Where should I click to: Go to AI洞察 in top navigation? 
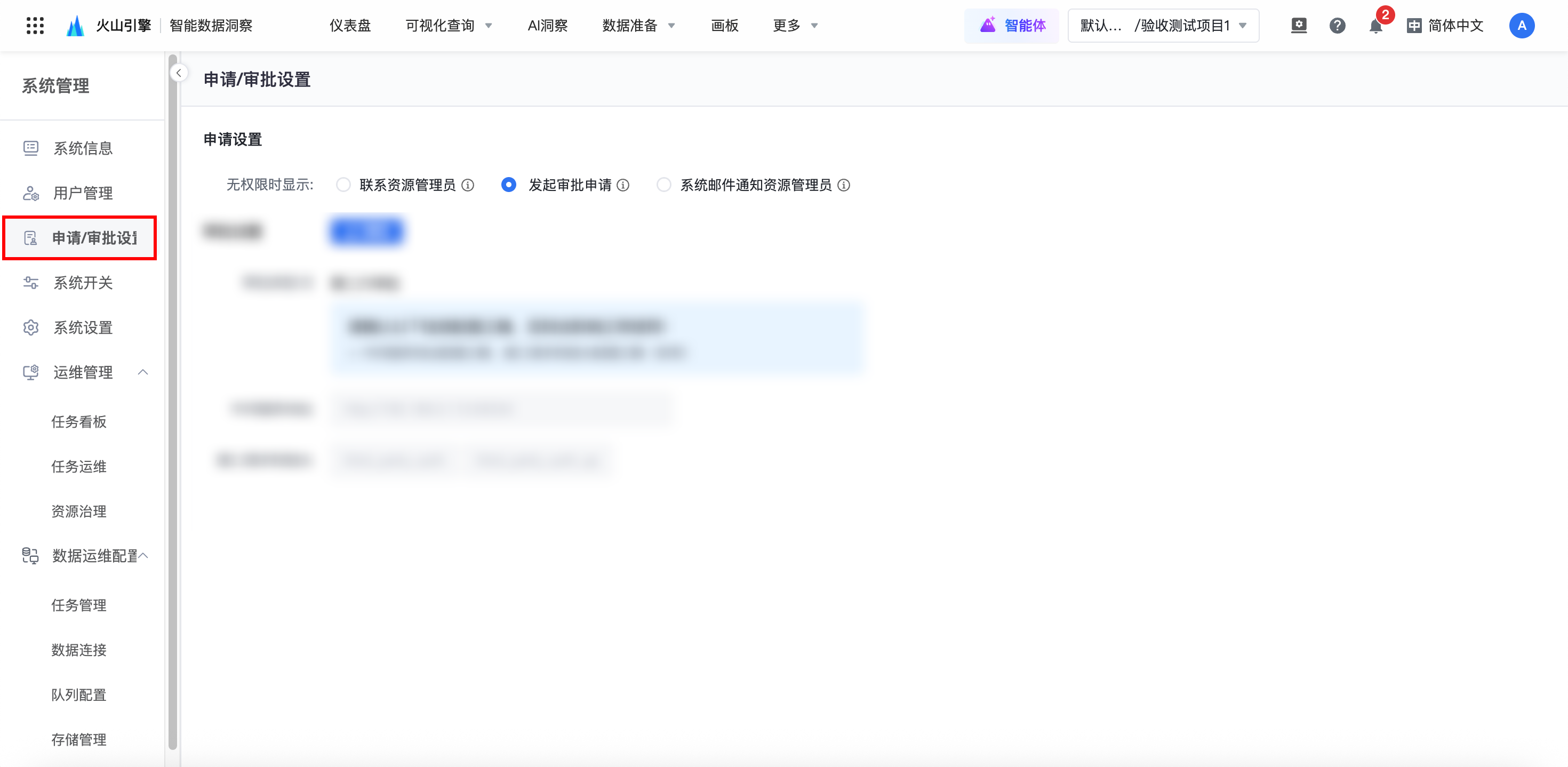tap(547, 26)
